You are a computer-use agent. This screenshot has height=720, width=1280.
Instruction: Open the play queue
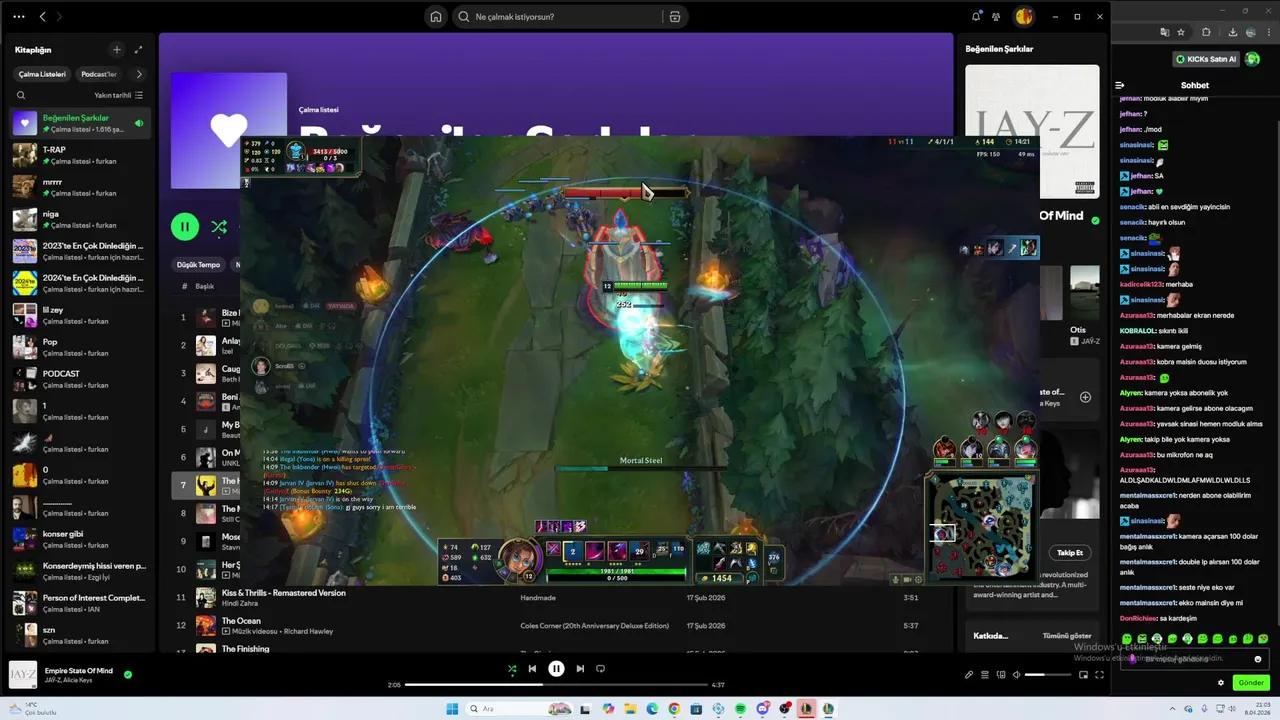coord(984,675)
